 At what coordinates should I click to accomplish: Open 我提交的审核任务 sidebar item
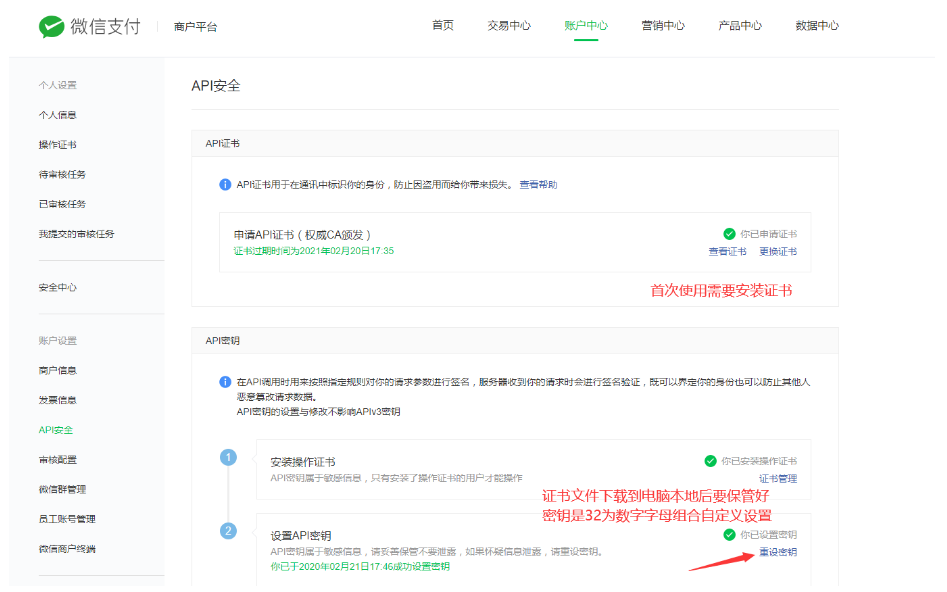click(76, 234)
